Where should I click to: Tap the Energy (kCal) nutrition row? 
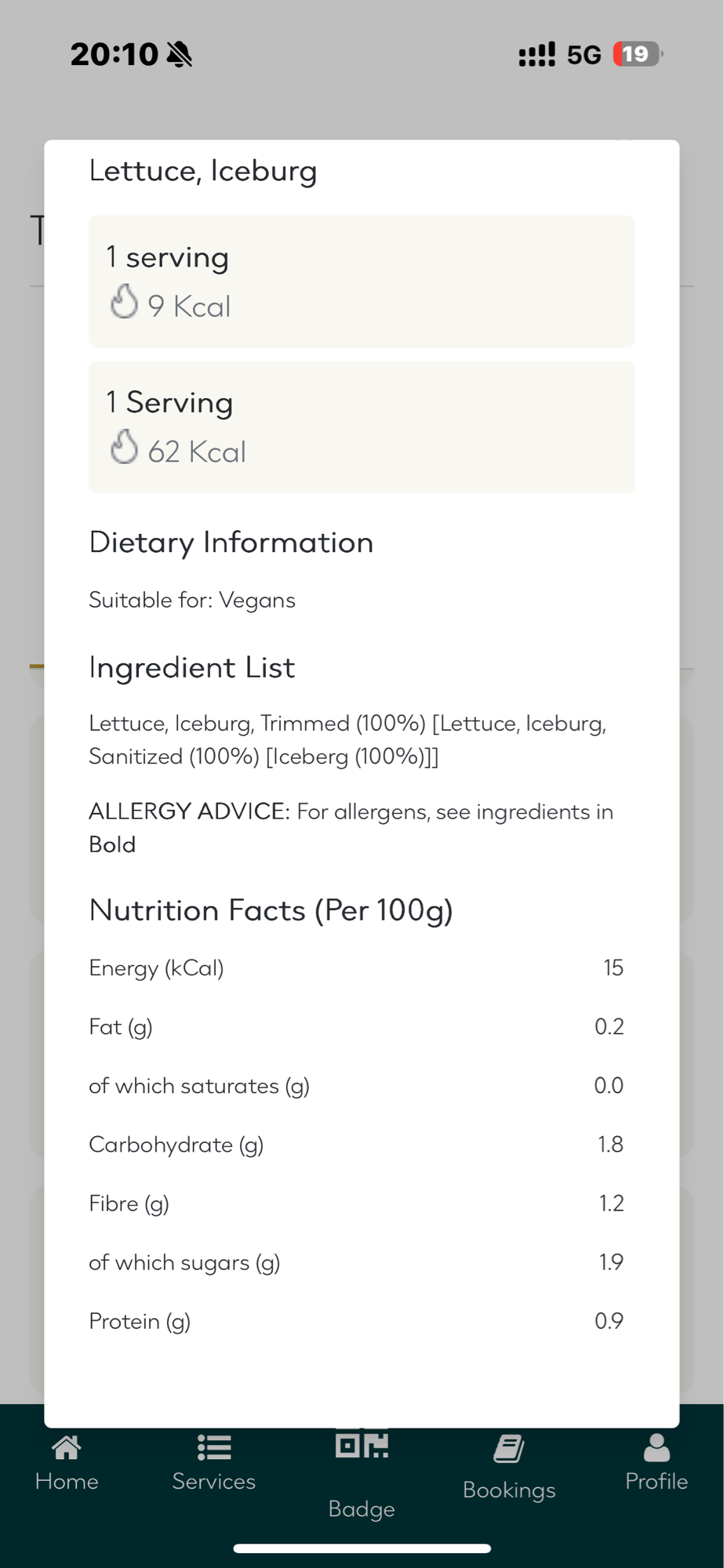[x=356, y=968]
